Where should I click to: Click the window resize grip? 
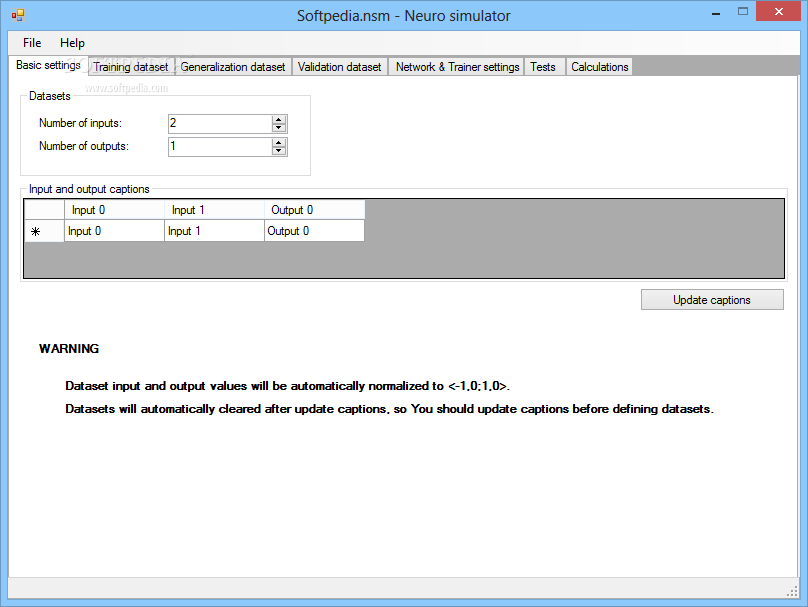click(x=793, y=593)
